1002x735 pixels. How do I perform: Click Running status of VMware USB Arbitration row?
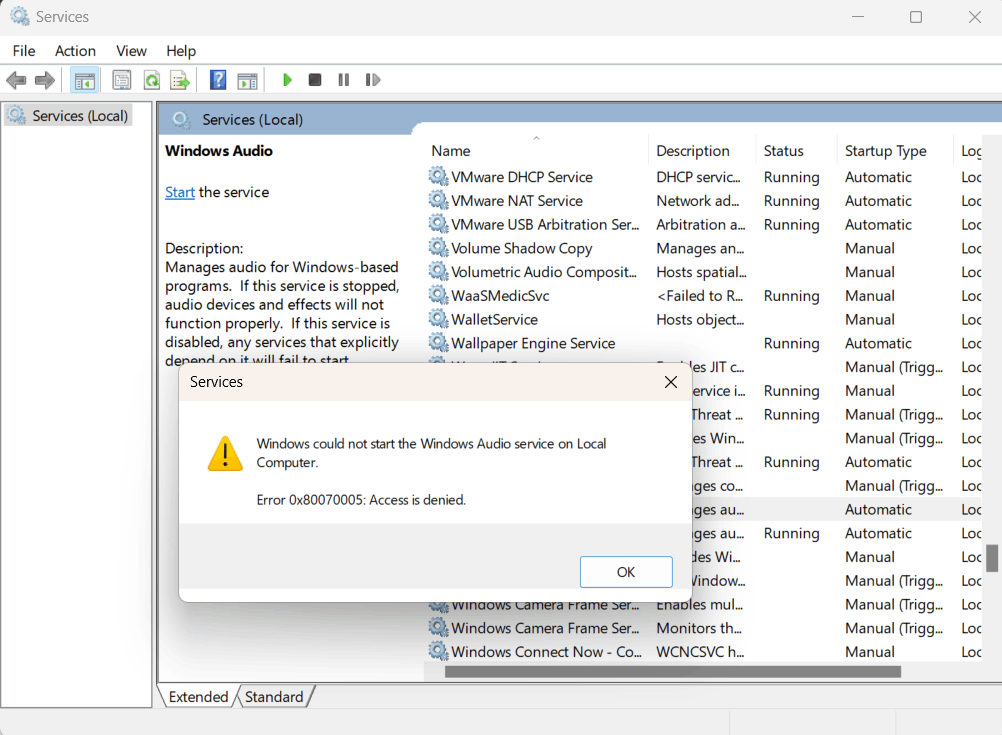click(792, 224)
